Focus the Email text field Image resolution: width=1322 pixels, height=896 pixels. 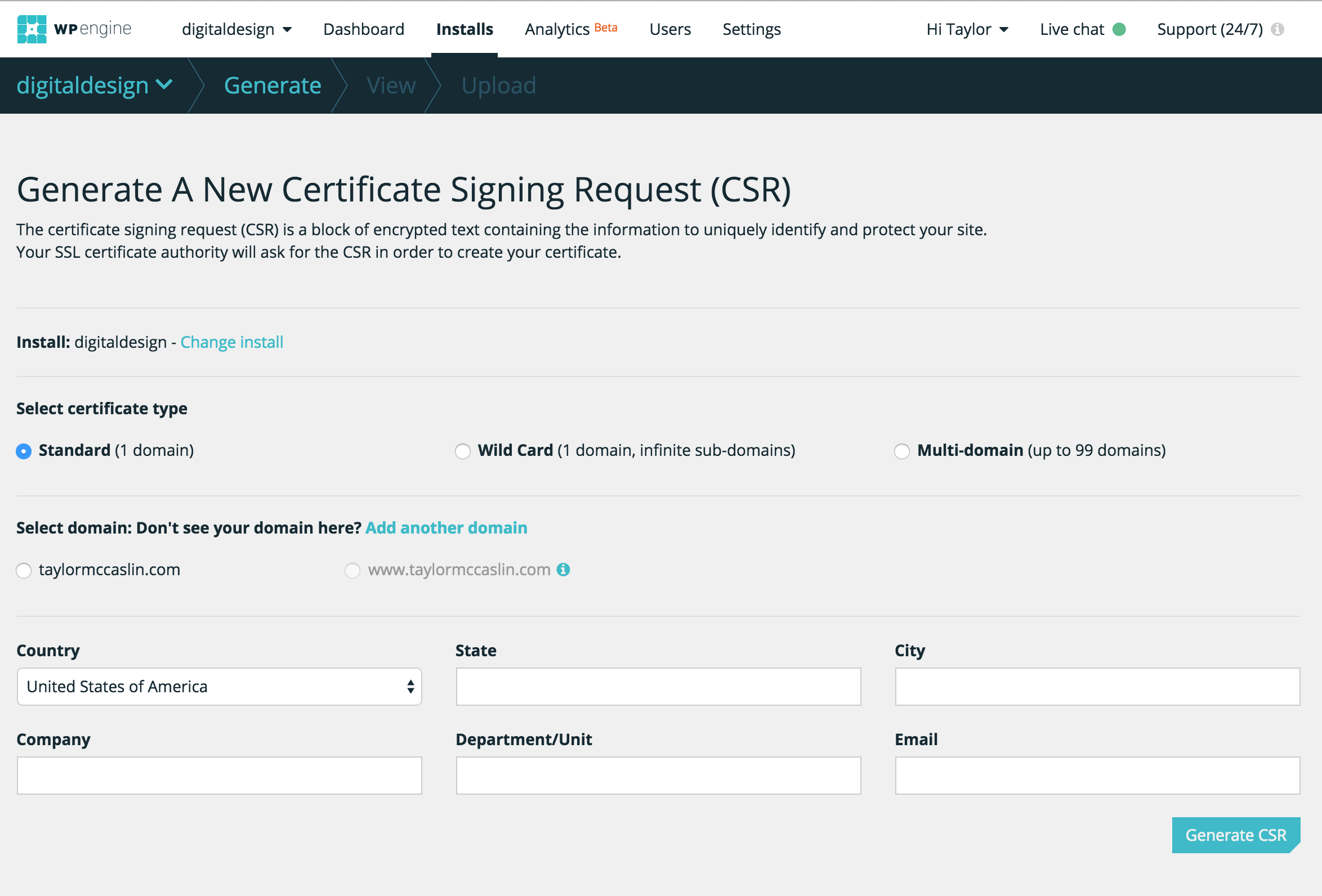(1097, 775)
